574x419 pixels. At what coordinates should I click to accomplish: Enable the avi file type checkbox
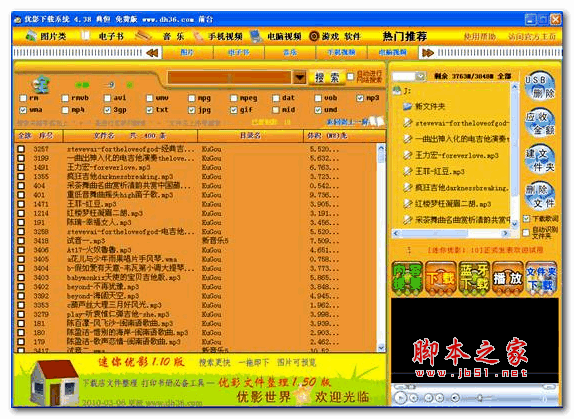(x=107, y=98)
